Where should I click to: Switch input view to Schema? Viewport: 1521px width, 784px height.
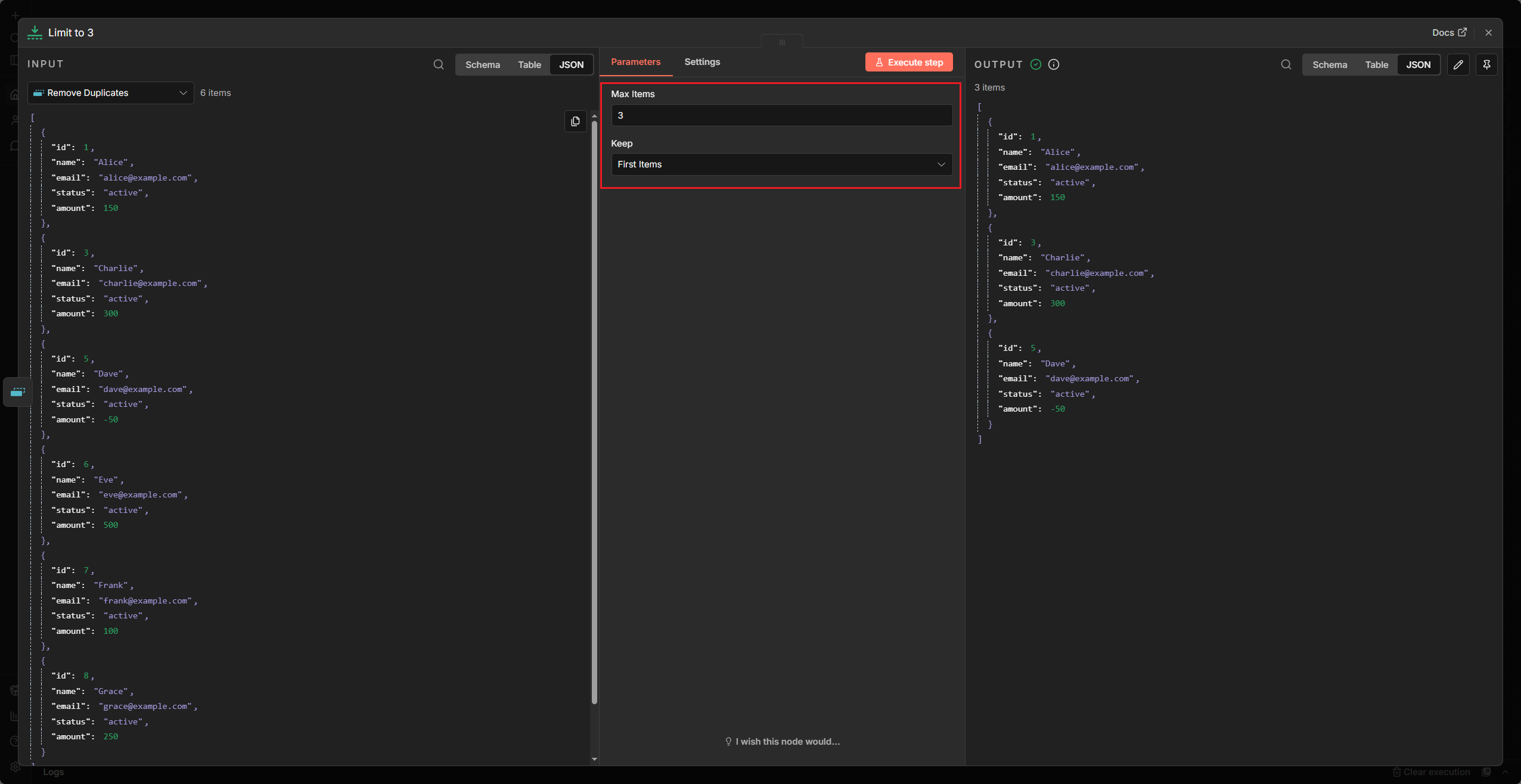pyautogui.click(x=482, y=64)
